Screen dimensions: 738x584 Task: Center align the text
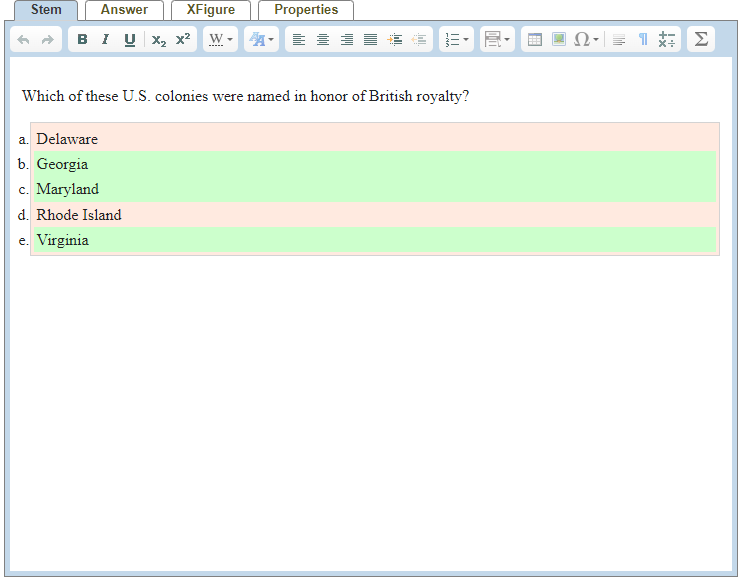[x=322, y=40]
